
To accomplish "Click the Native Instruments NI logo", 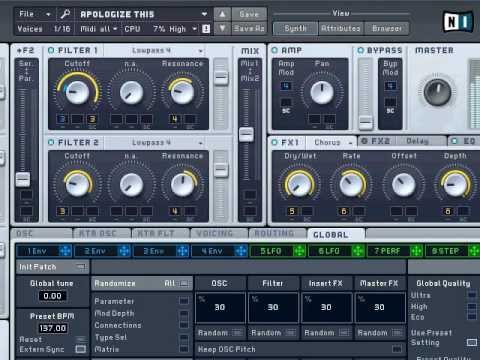I will pos(458,22).
